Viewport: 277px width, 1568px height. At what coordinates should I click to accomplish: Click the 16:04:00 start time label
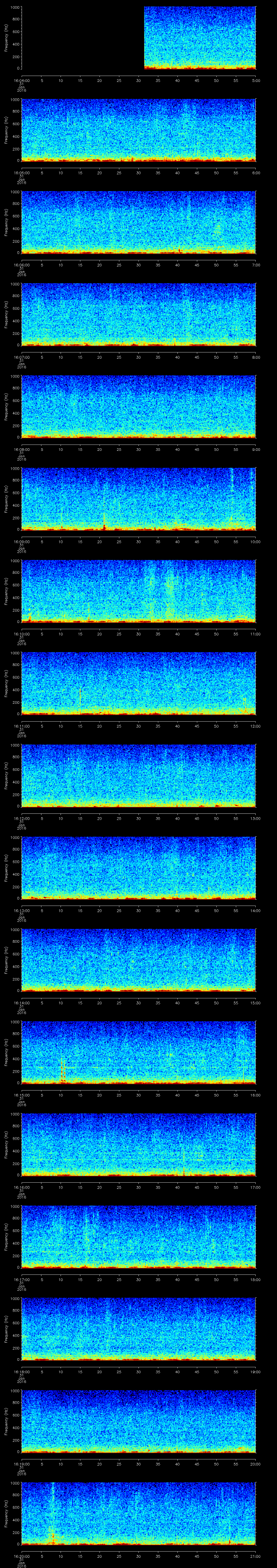21,80
